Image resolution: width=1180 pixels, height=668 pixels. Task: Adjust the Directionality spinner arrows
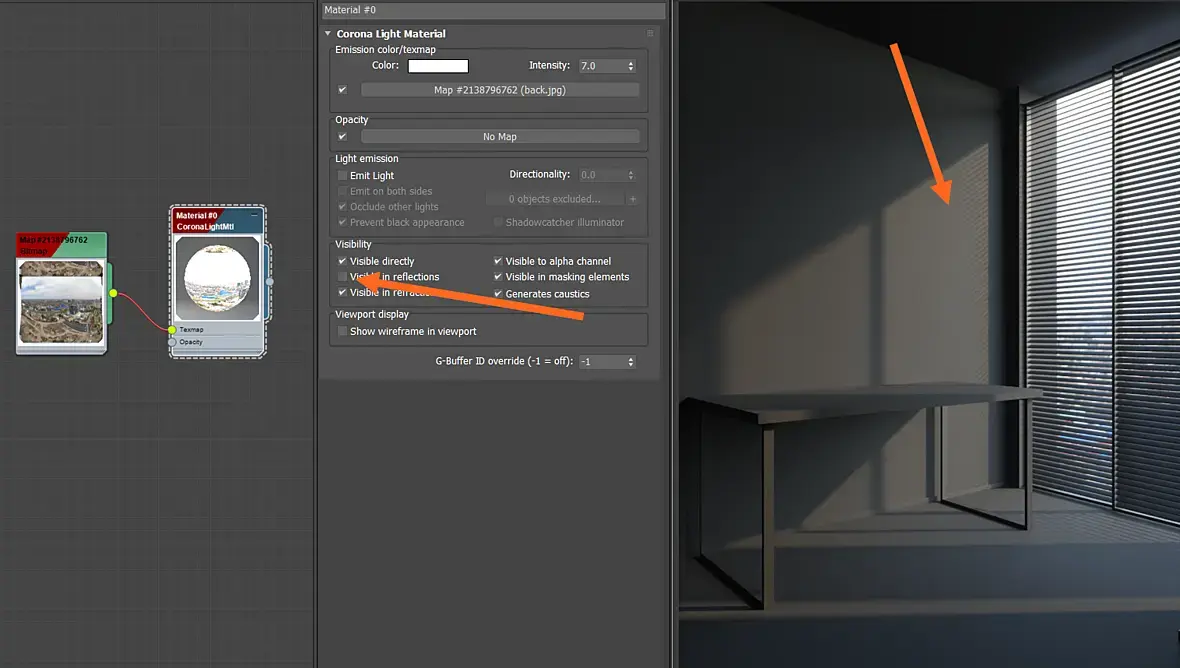point(631,175)
